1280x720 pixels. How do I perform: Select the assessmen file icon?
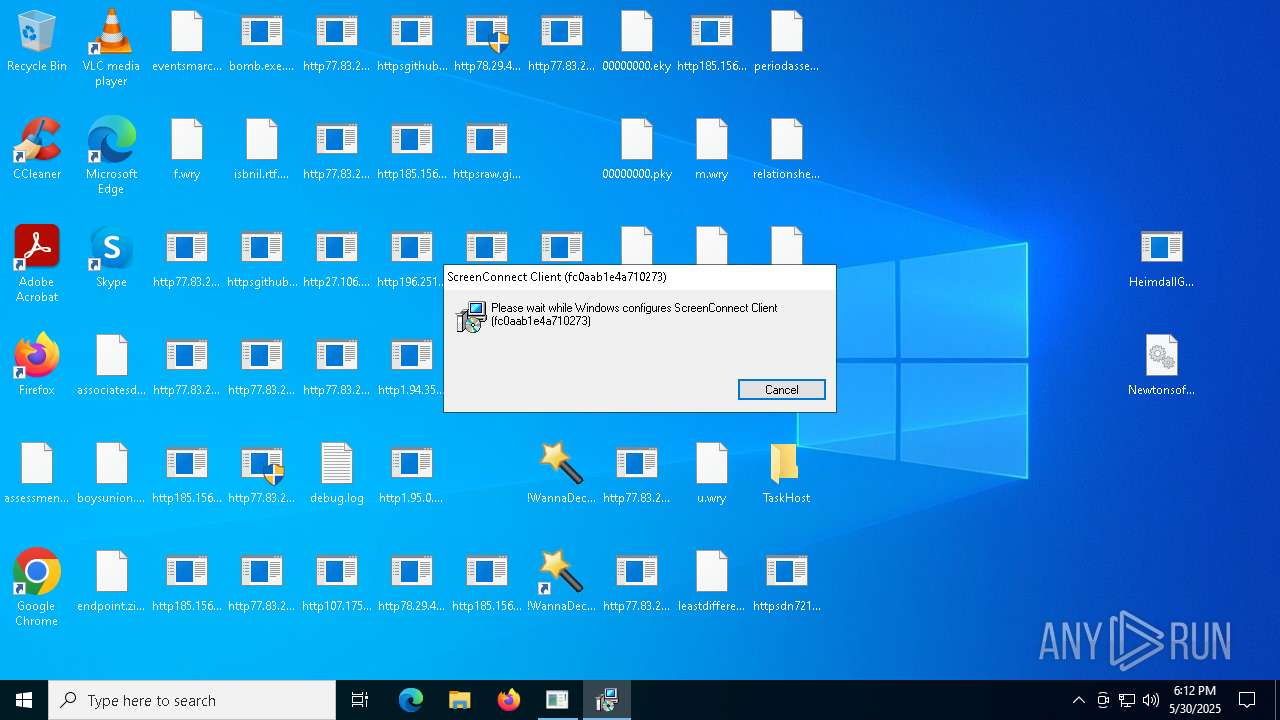37,473
